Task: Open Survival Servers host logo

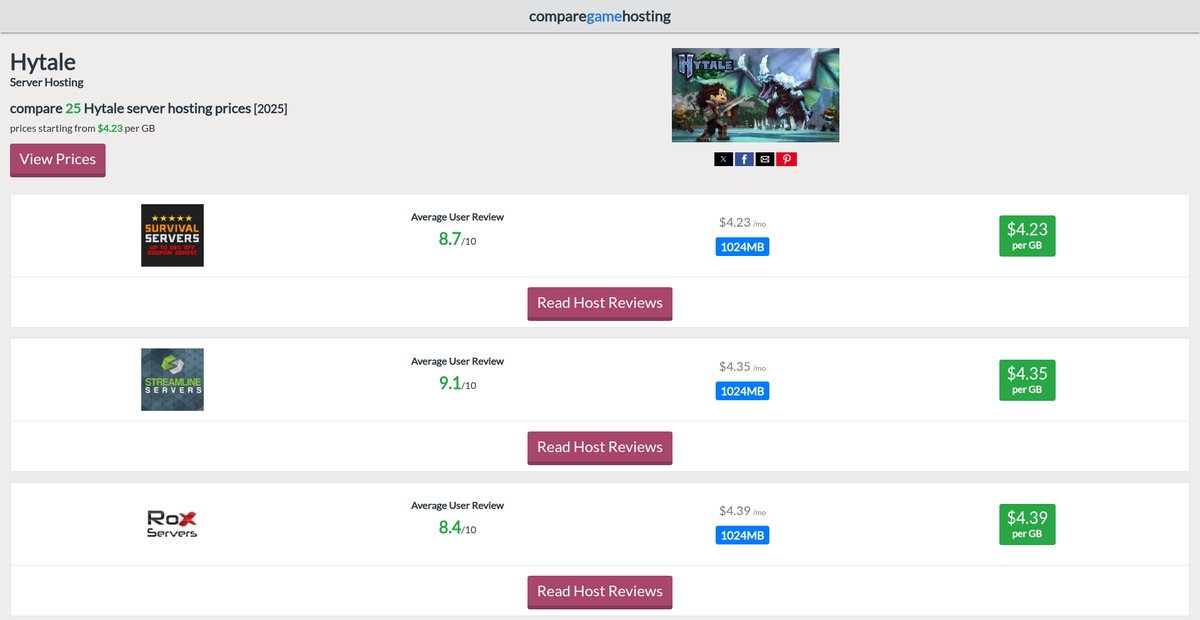Action: click(172, 235)
